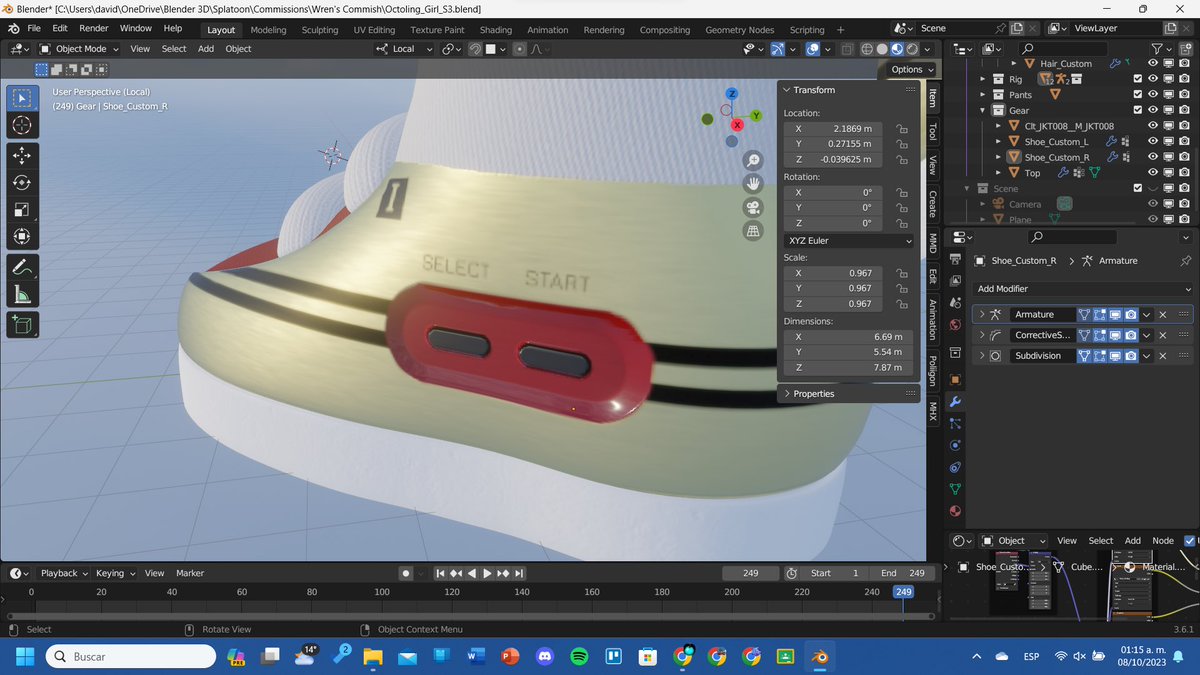Screen dimensions: 1200x675
Task: Open the Object Data properties tab
Action: point(955,489)
